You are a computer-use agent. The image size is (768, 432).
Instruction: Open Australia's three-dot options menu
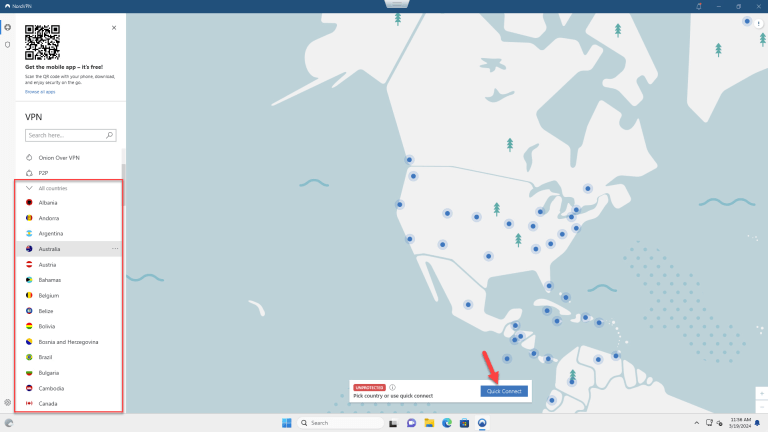coord(115,248)
